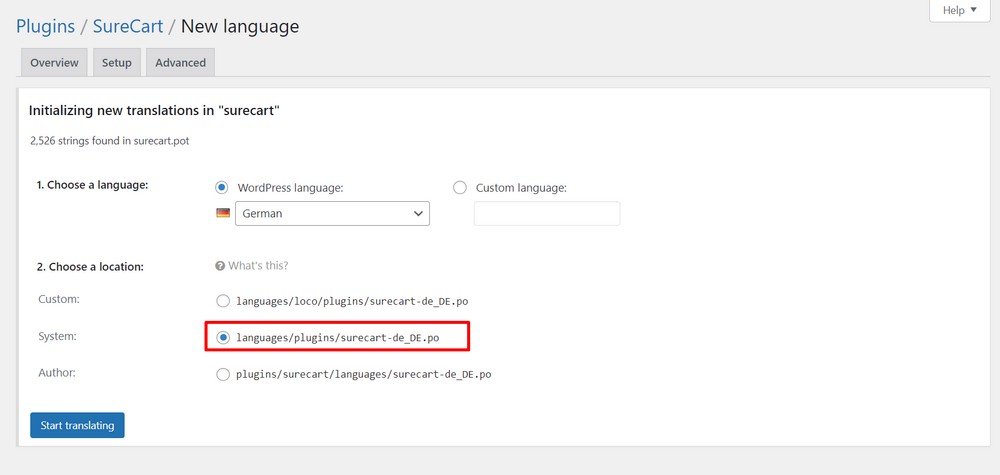Click the '2. Choose a location:' label
This screenshot has height=475, width=1000.
click(x=90, y=267)
